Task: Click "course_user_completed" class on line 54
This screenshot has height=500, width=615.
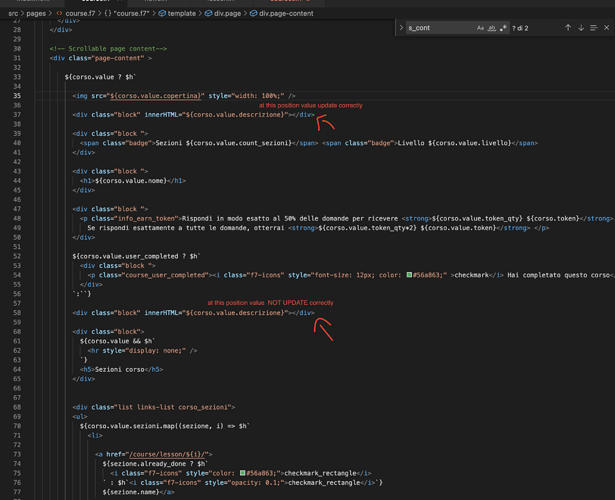Action: [x=166, y=275]
